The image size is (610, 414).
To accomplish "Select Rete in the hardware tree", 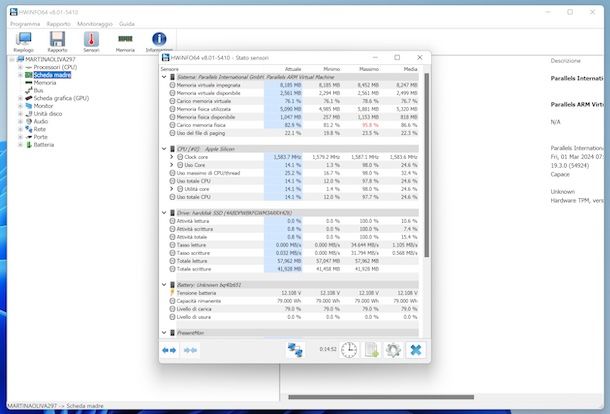I will click(x=40, y=129).
